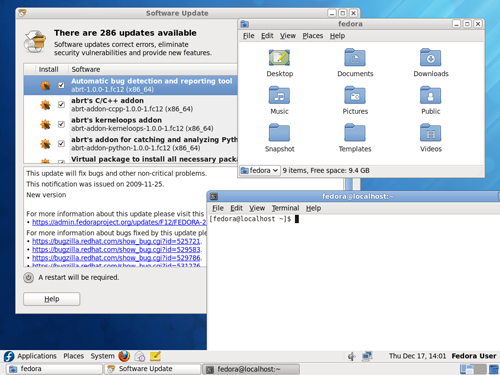Image resolution: width=500 pixels, height=375 pixels.
Task: Click the Software Update package box icon
Action: pyautogui.click(x=35, y=42)
